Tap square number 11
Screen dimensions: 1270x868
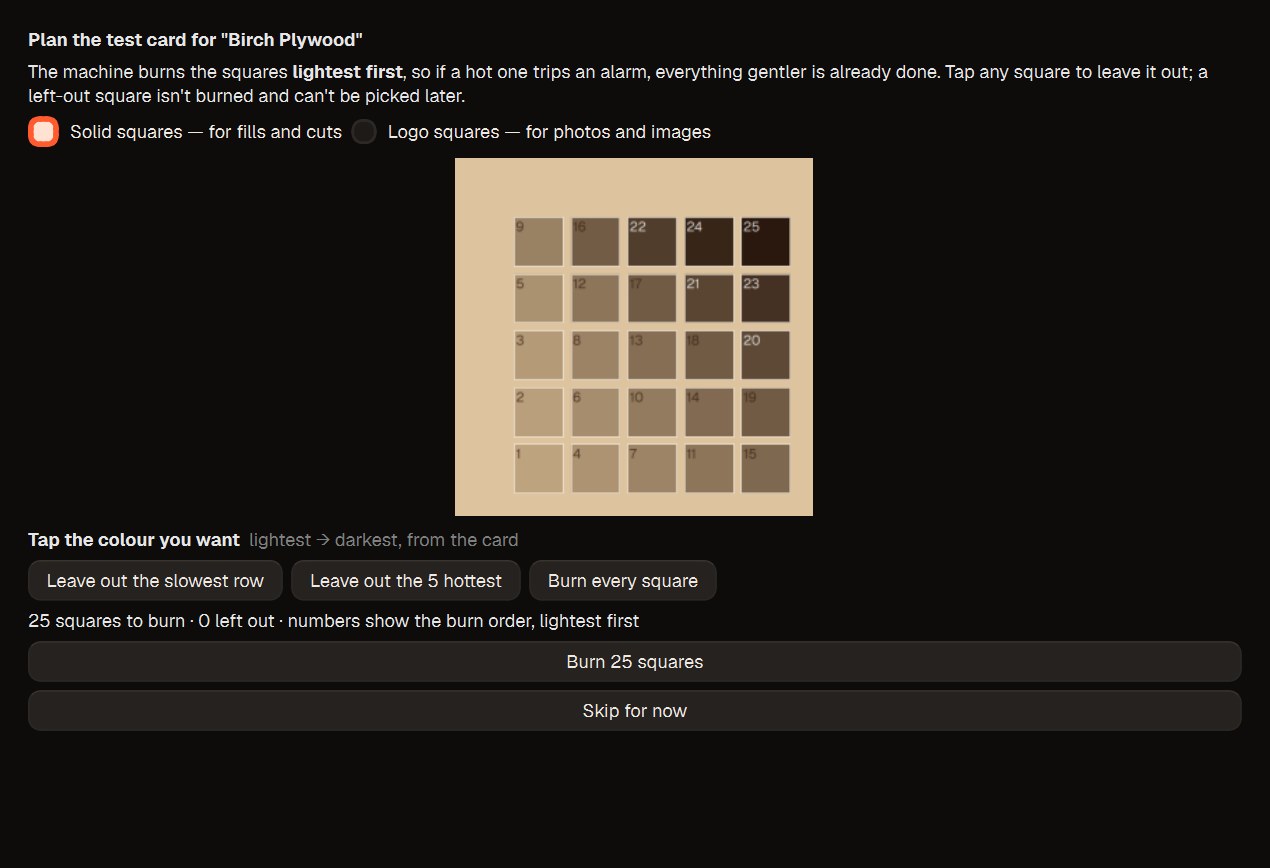pos(709,469)
